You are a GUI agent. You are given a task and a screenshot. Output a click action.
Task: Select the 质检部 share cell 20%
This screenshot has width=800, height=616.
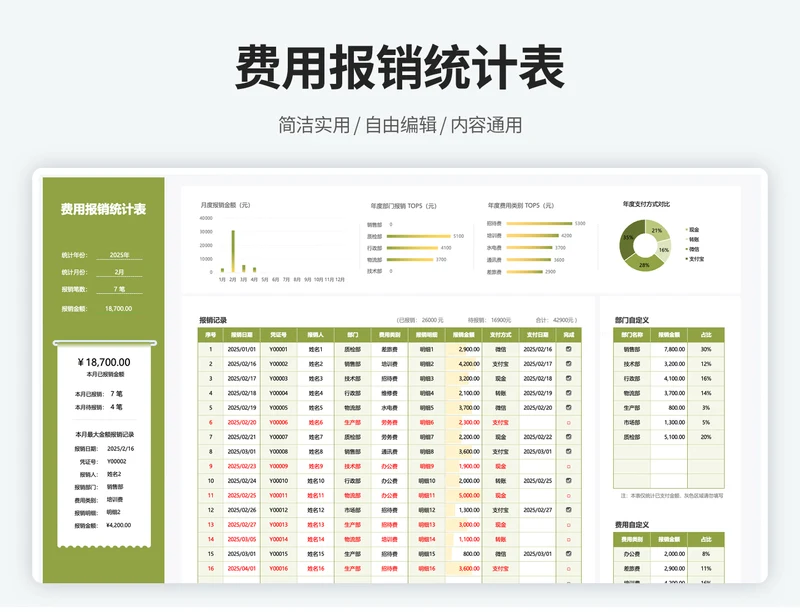click(x=706, y=437)
